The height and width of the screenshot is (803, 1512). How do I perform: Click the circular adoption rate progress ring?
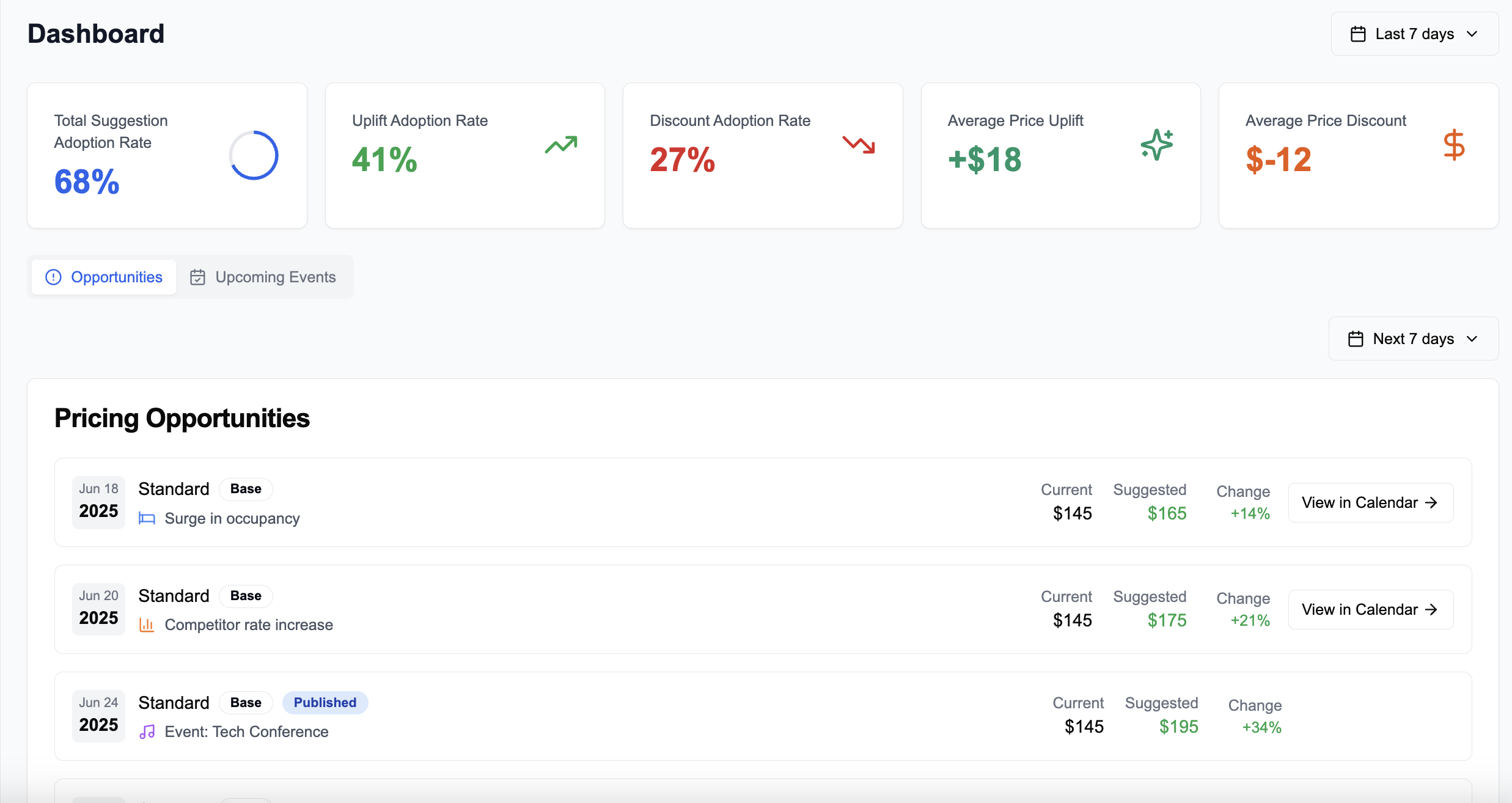254,155
